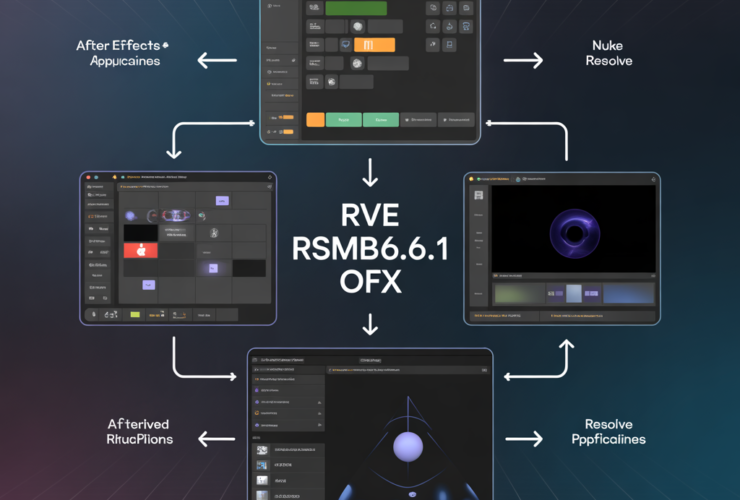Click the purple sphere in bottom window viewport
This screenshot has height=500, width=740.
click(x=408, y=446)
